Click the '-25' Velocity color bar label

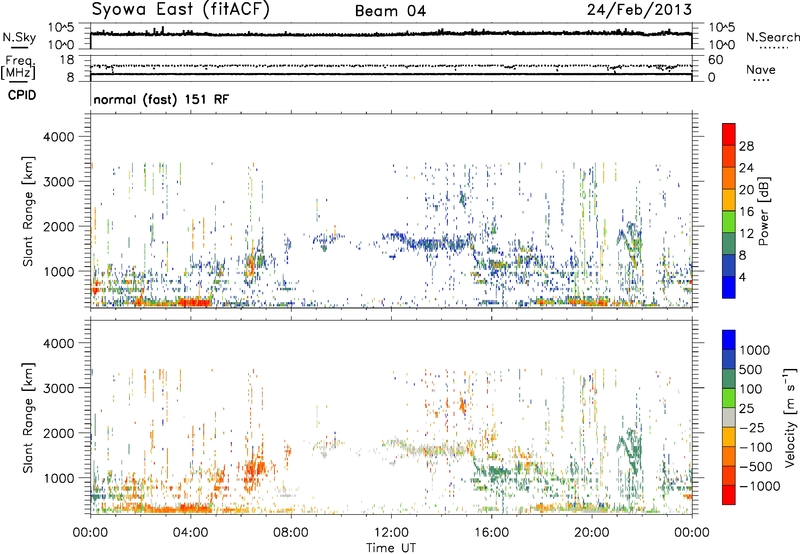coord(753,427)
